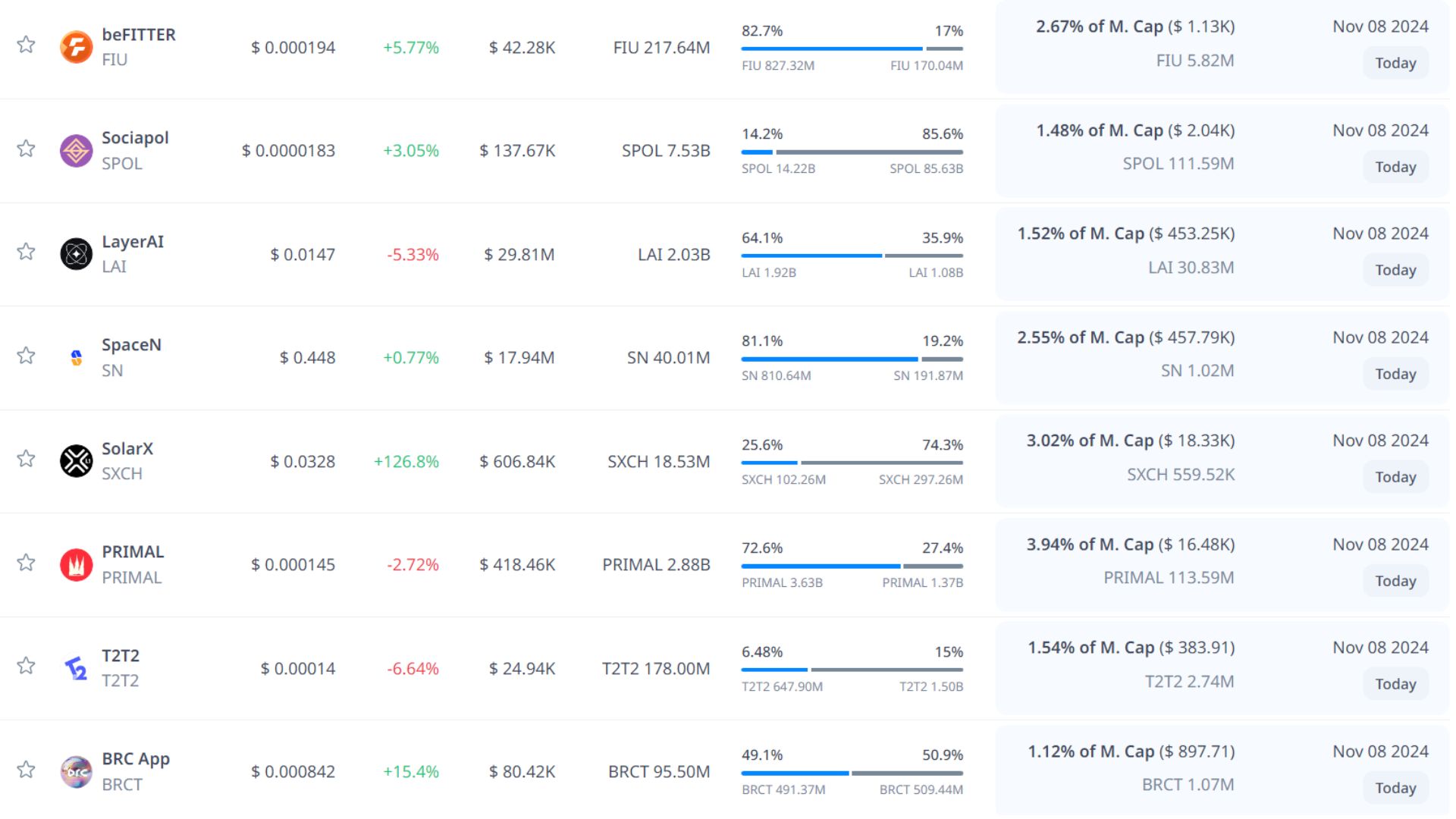Click the Today badge in BRC App row
The width and height of the screenshot is (1456, 819).
pos(1395,788)
